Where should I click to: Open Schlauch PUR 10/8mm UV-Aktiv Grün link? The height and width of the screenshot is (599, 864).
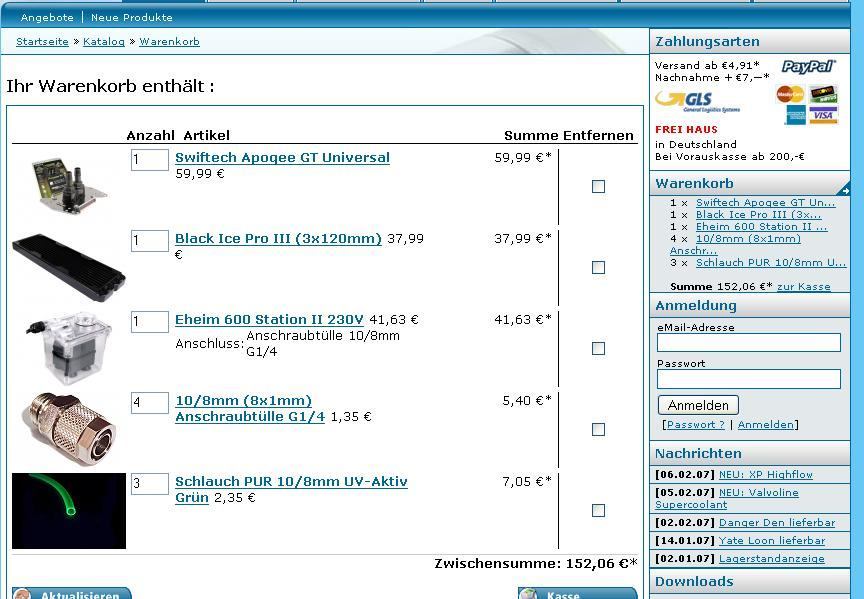coord(291,489)
